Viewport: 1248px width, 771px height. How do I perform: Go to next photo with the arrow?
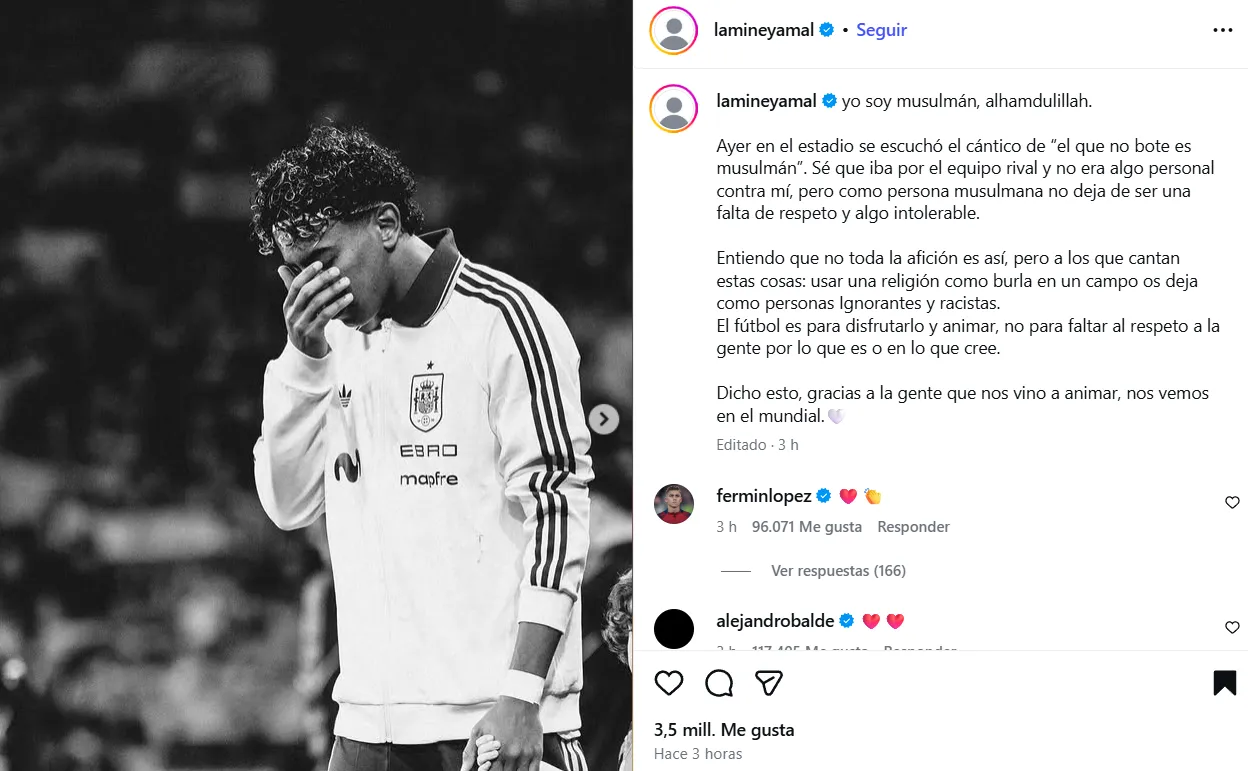pos(603,420)
